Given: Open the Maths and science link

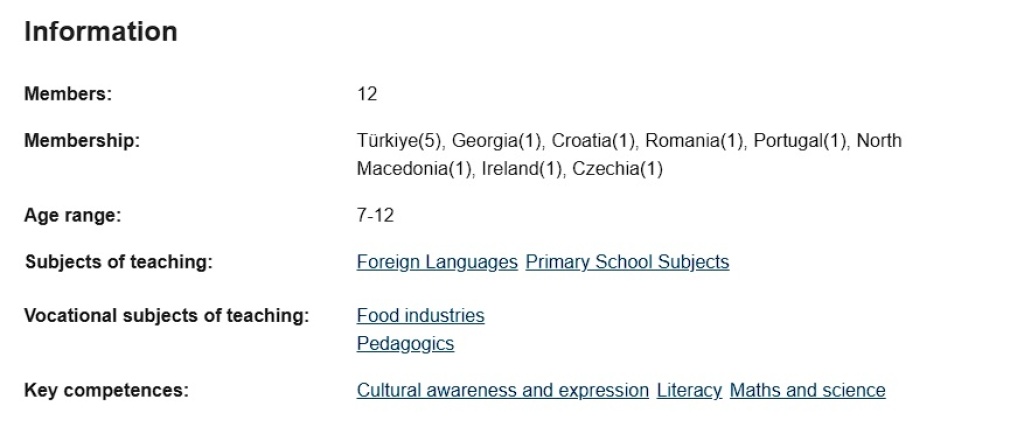Looking at the screenshot, I should (x=807, y=391).
